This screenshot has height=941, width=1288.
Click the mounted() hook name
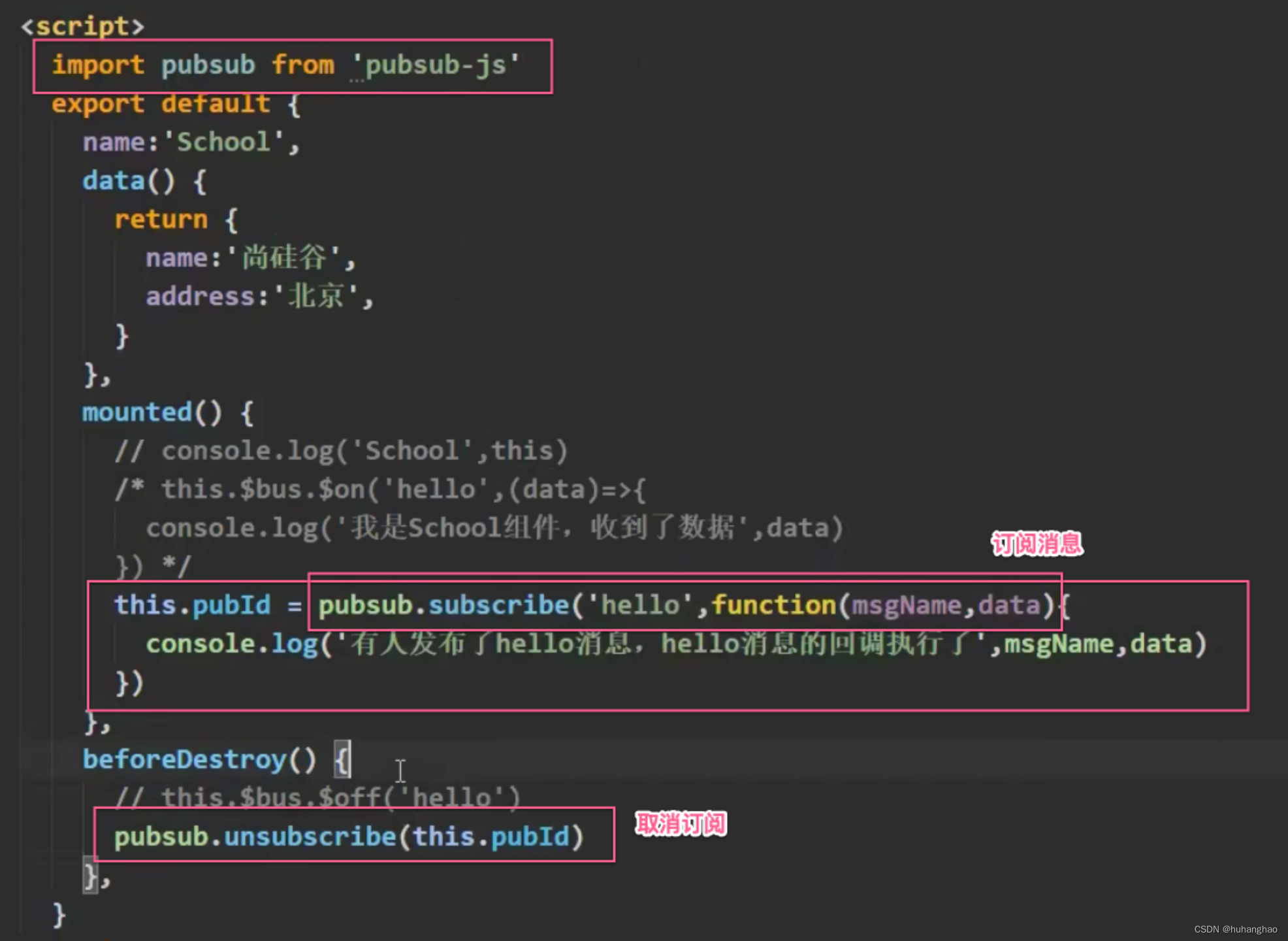point(137,412)
